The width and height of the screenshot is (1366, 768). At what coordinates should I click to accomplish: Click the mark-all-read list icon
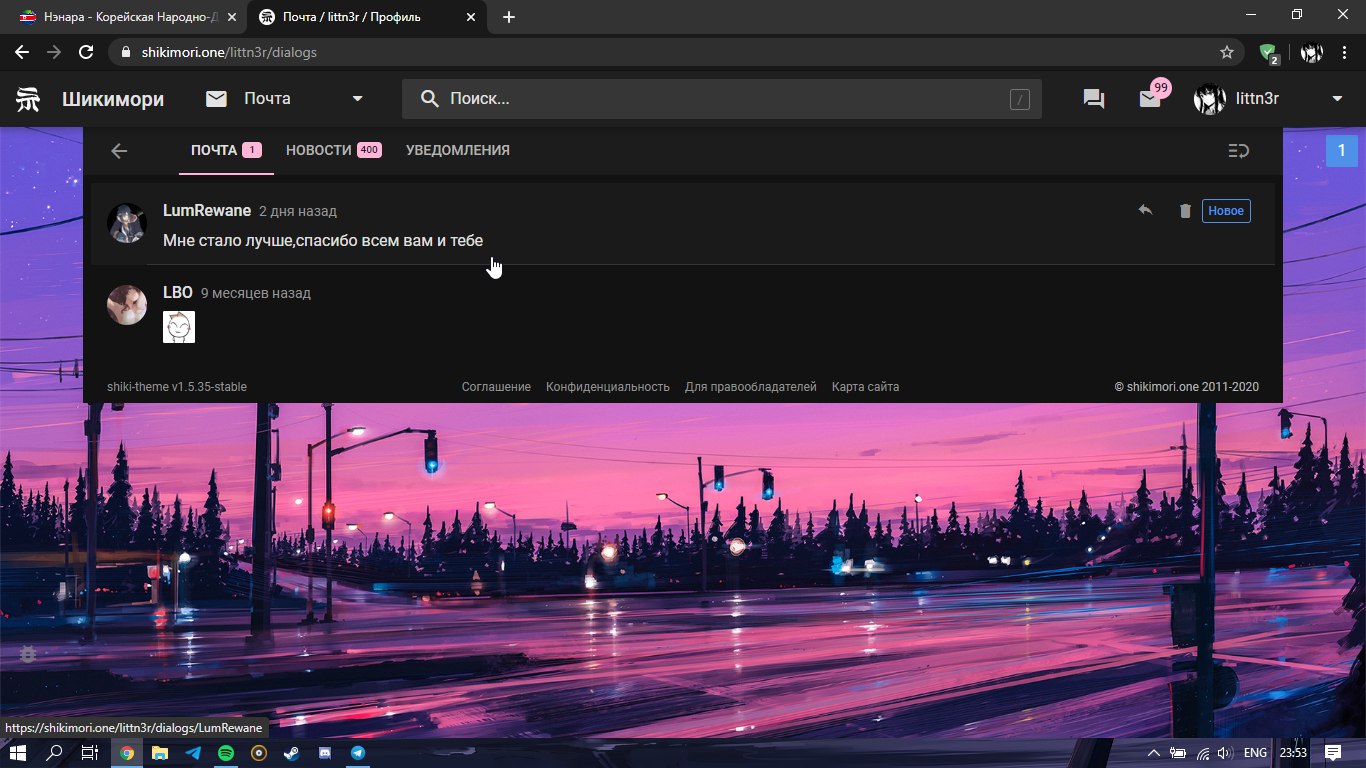(1238, 151)
